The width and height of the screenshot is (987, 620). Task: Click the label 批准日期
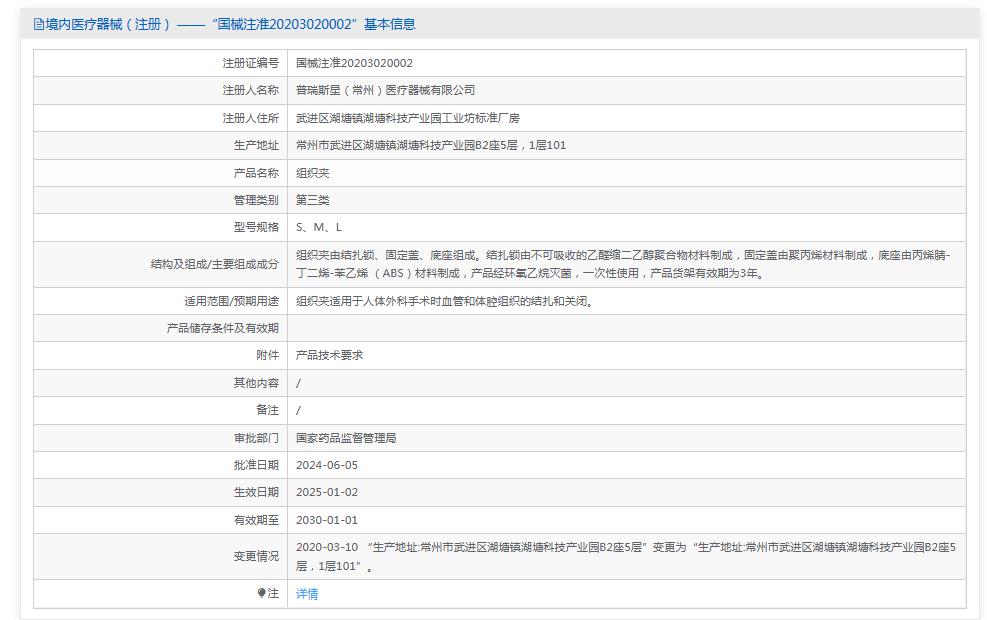pos(256,465)
